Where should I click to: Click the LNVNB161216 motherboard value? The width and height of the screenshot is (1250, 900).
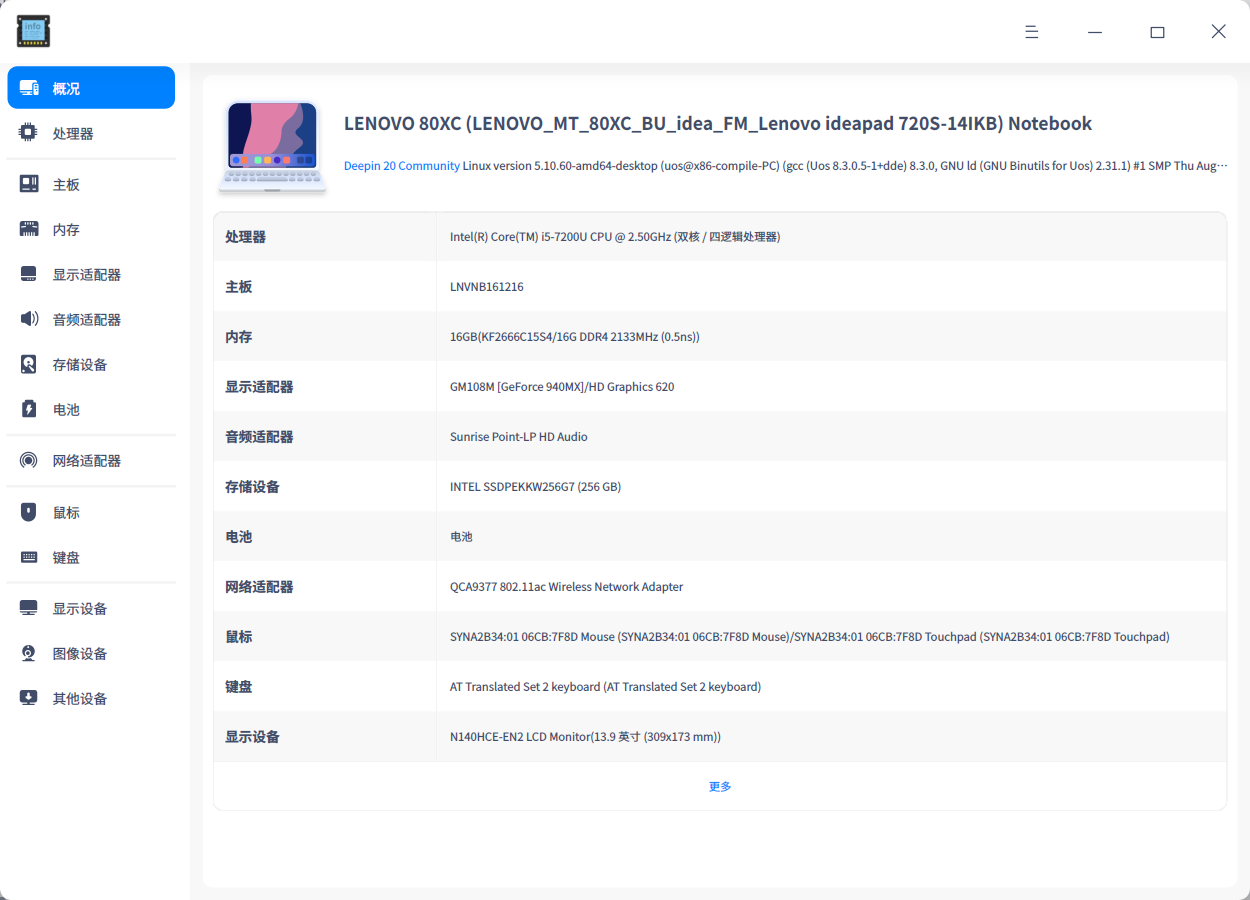pyautogui.click(x=487, y=286)
